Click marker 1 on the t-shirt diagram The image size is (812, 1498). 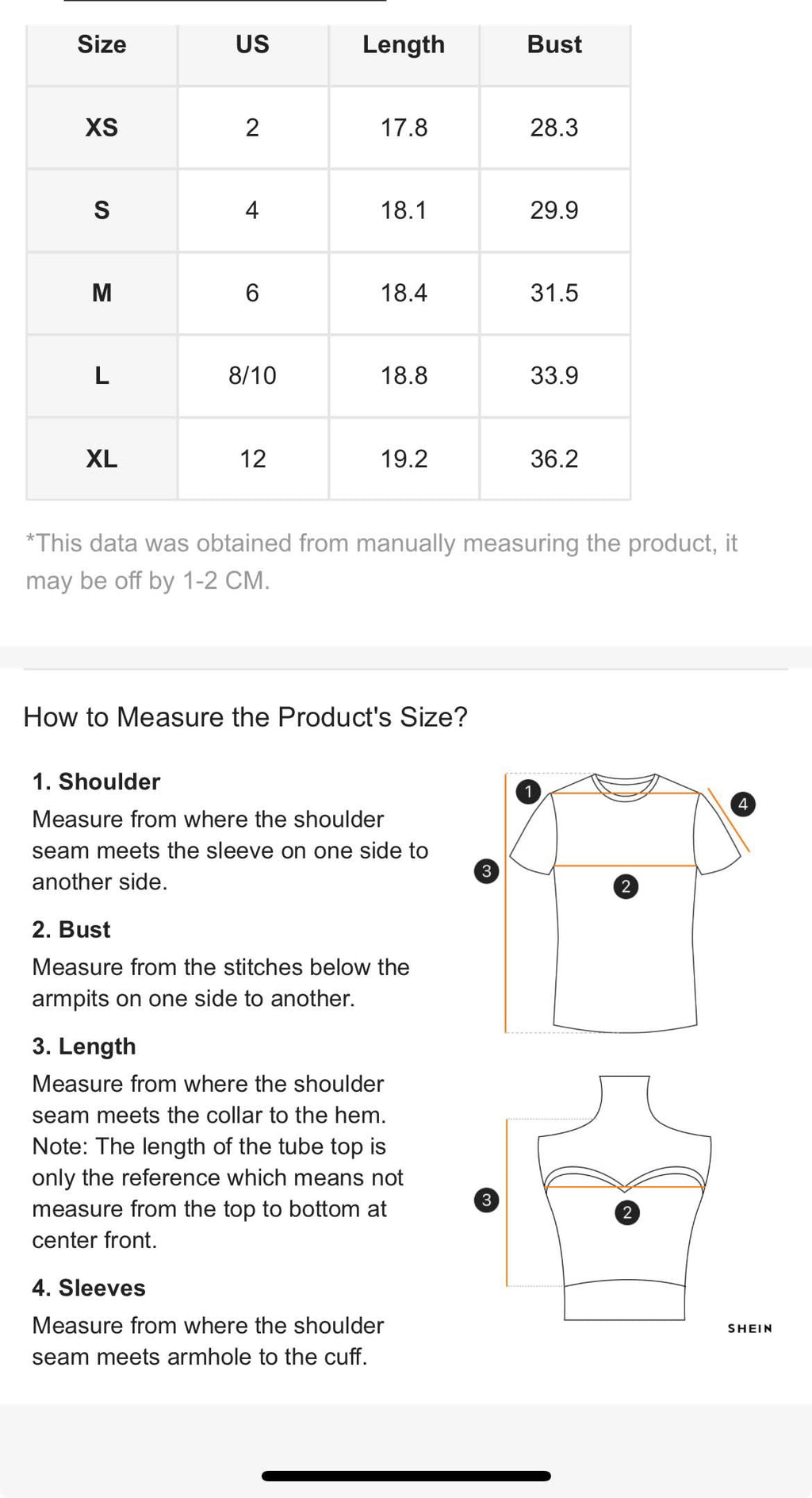click(528, 791)
